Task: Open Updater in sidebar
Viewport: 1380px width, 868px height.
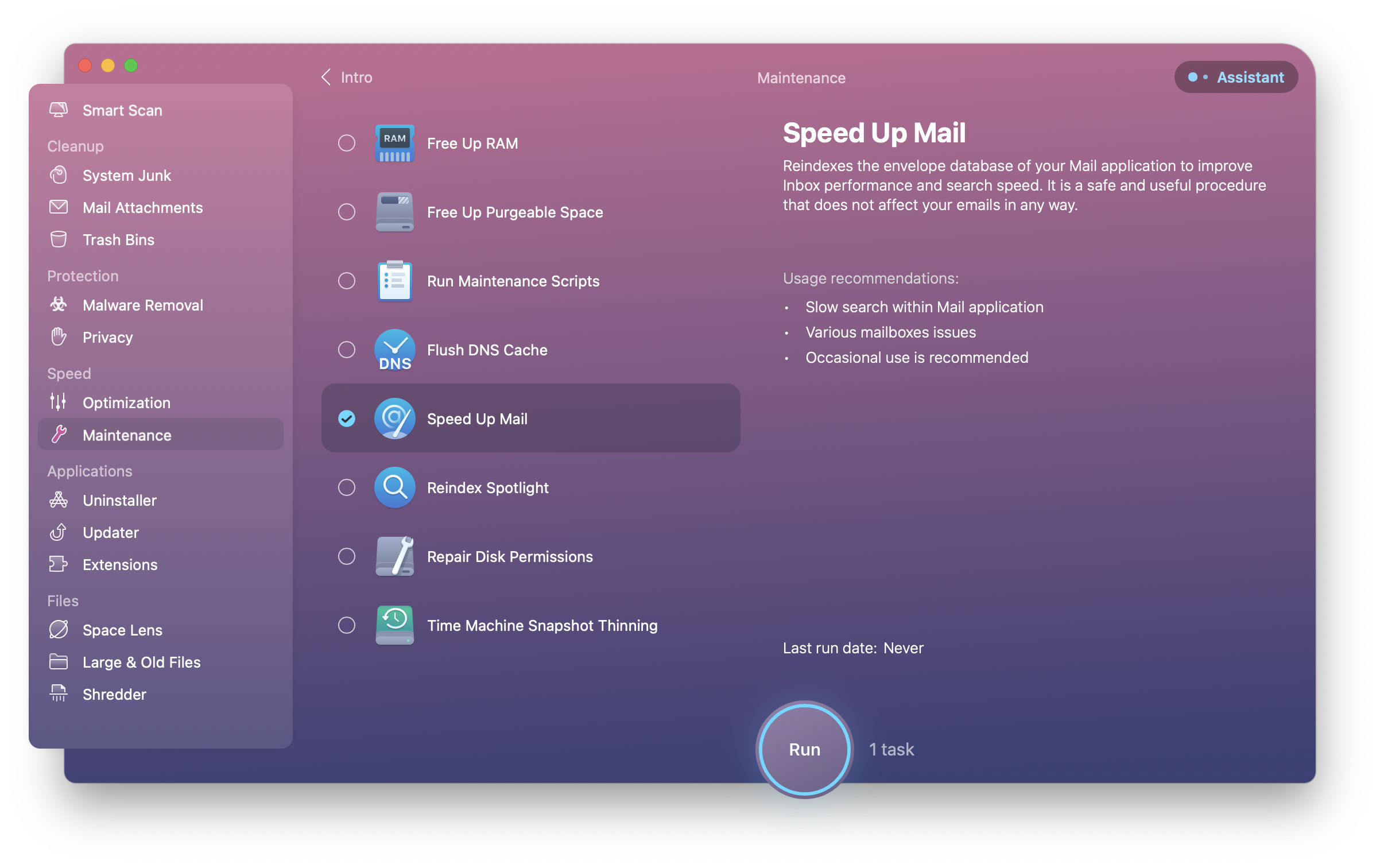Action: click(x=111, y=533)
